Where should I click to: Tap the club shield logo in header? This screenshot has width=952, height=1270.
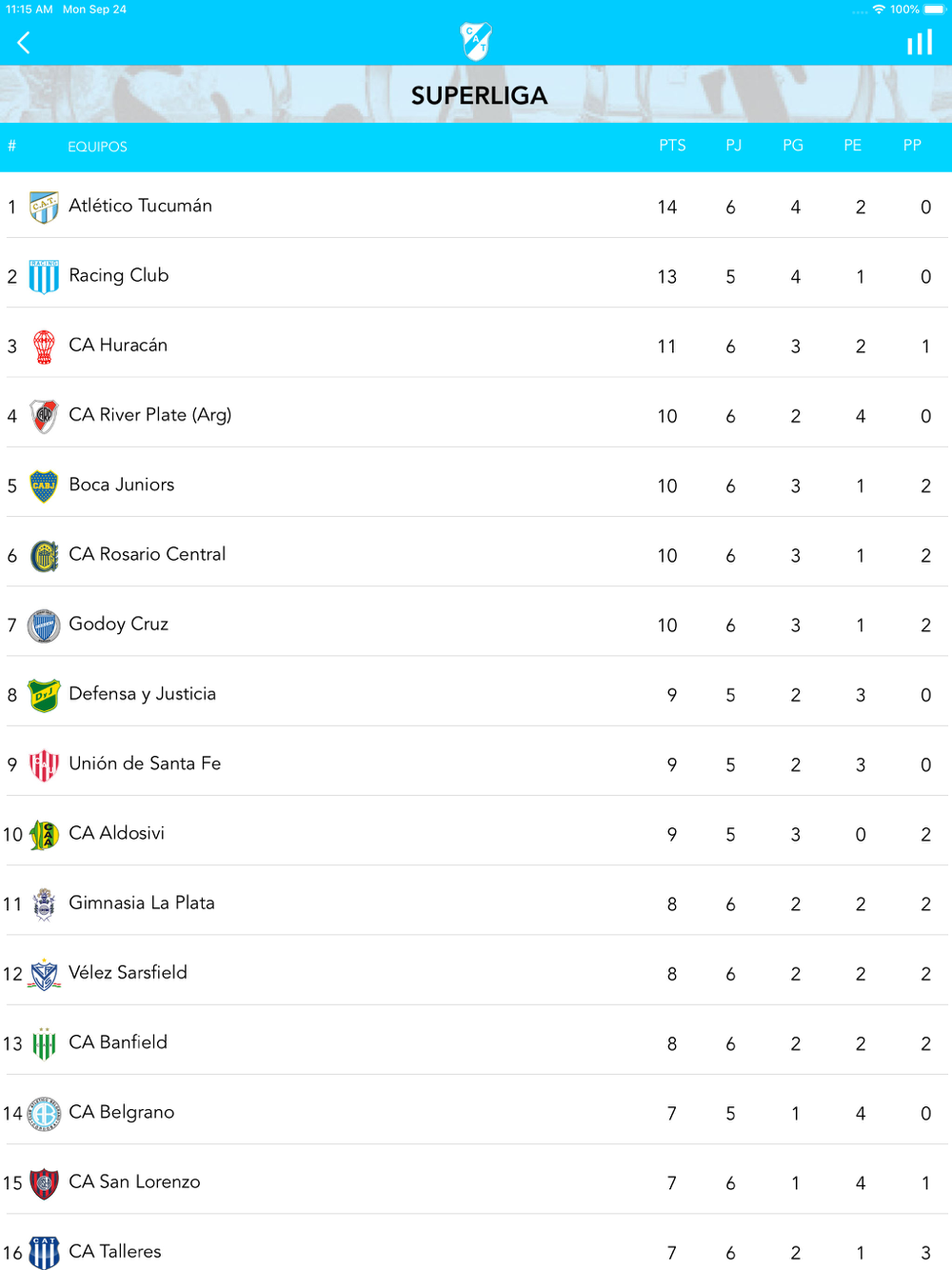pyautogui.click(x=476, y=41)
